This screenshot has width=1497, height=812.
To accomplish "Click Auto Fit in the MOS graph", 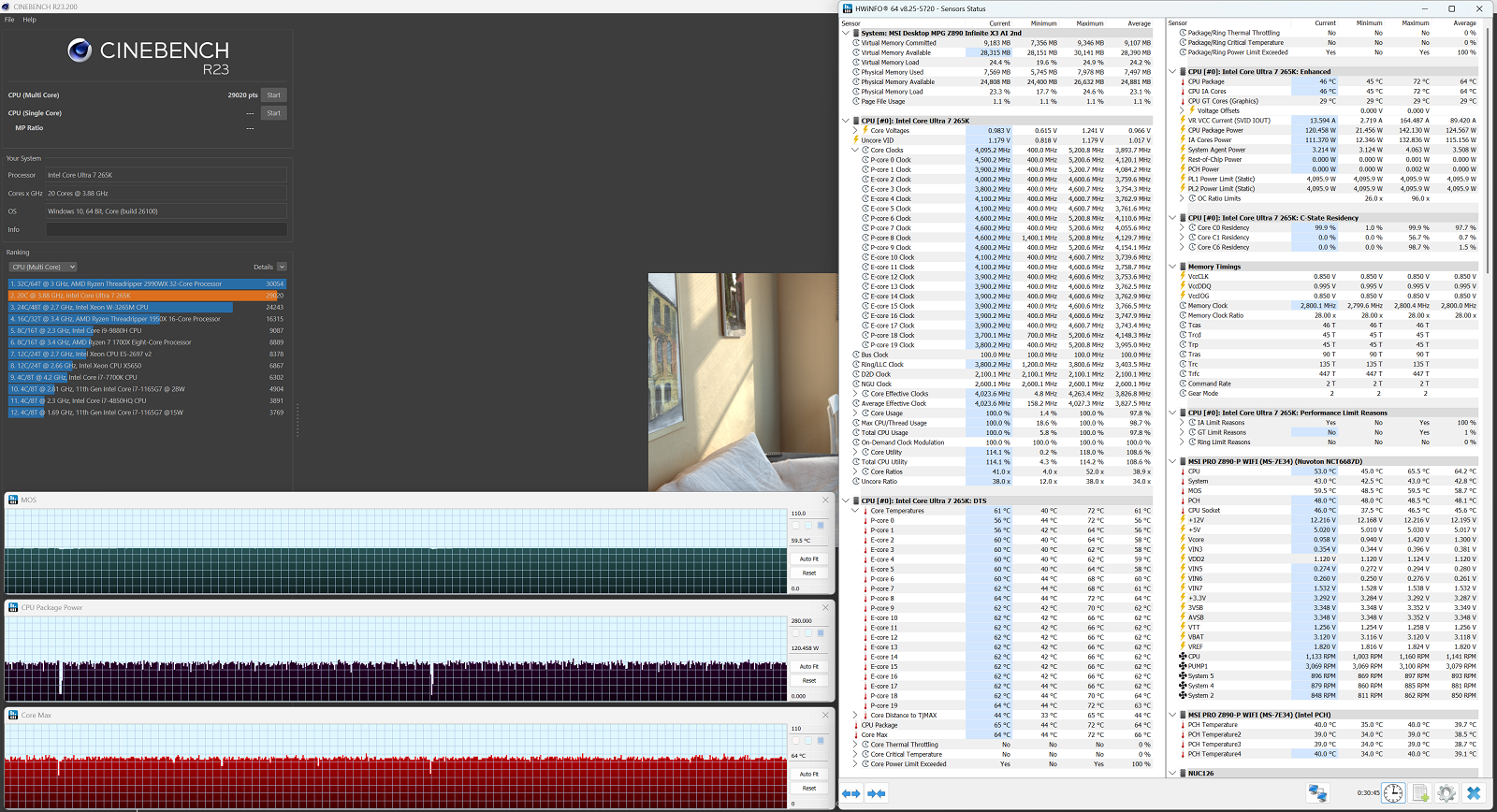I will [x=809, y=559].
